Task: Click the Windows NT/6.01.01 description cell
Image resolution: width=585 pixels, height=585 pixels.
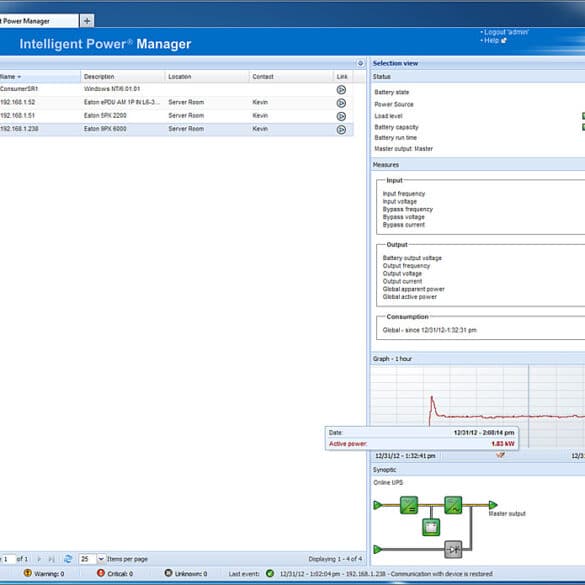Action: point(112,89)
